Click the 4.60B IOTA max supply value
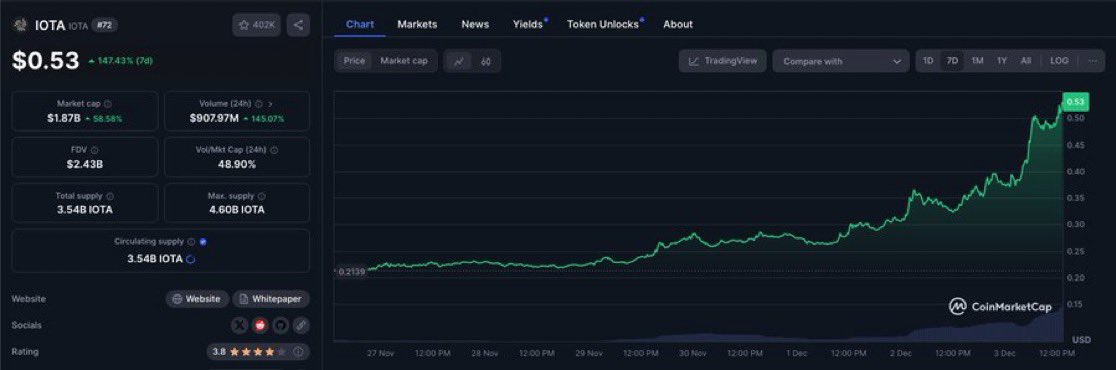Image resolution: width=1116 pixels, height=370 pixels. tap(236, 210)
